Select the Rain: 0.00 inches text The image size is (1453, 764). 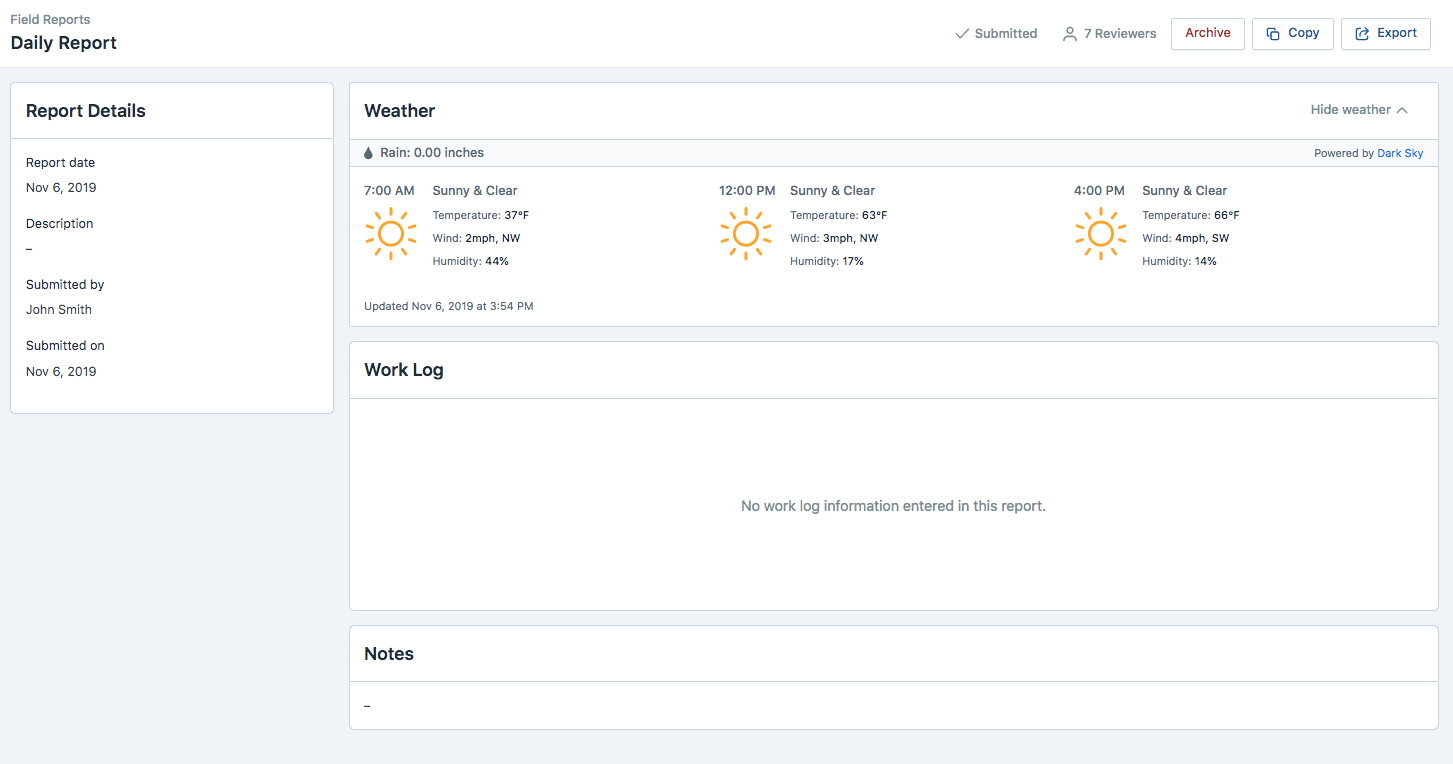click(432, 153)
